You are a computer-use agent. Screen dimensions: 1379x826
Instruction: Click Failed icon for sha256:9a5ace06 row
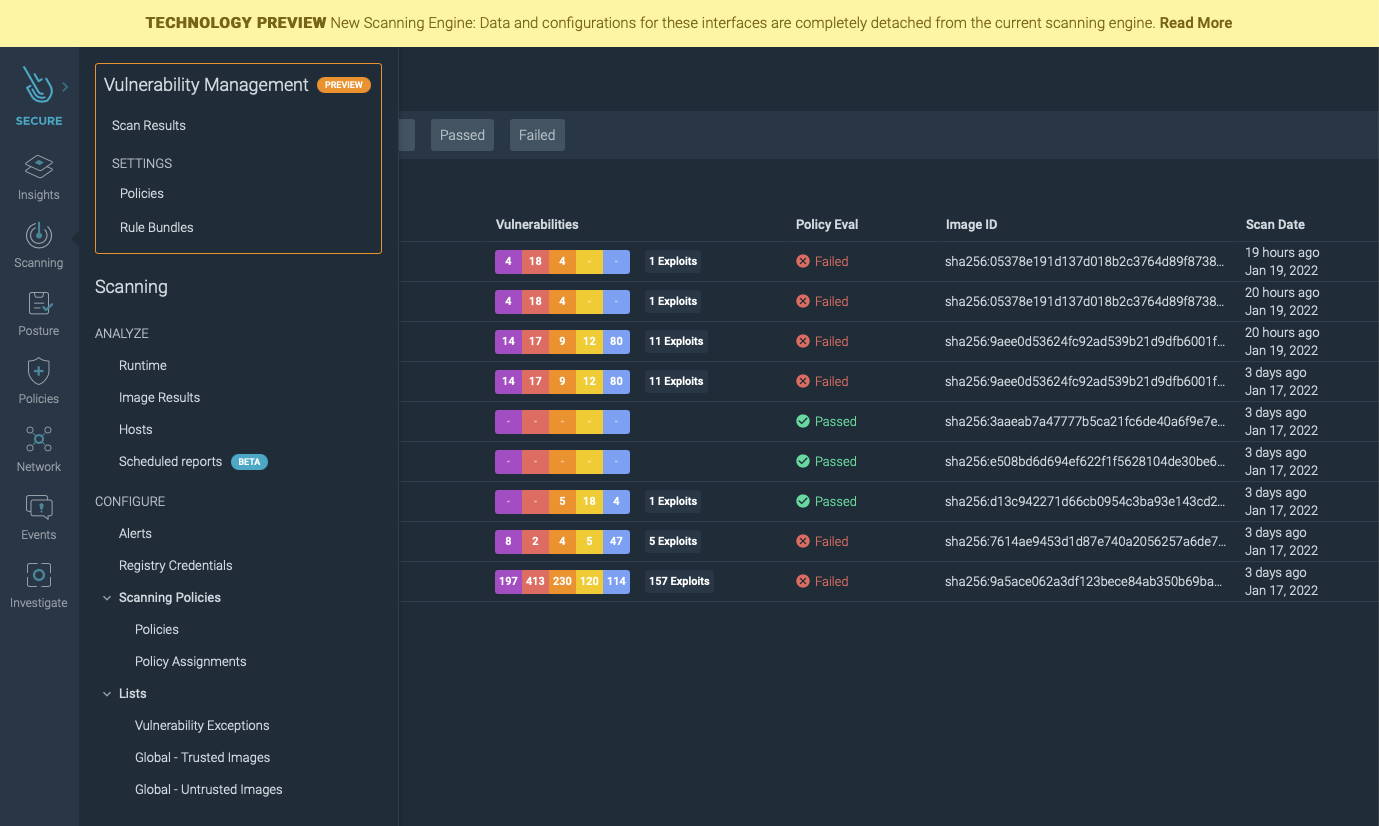pyautogui.click(x=802, y=581)
